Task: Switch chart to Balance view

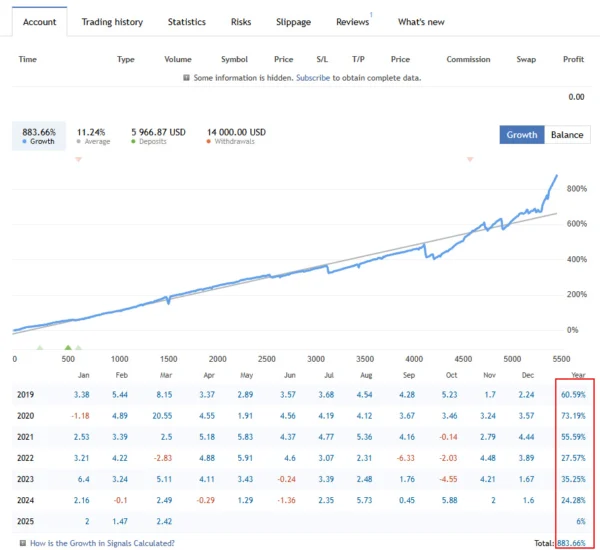Action: (x=566, y=134)
